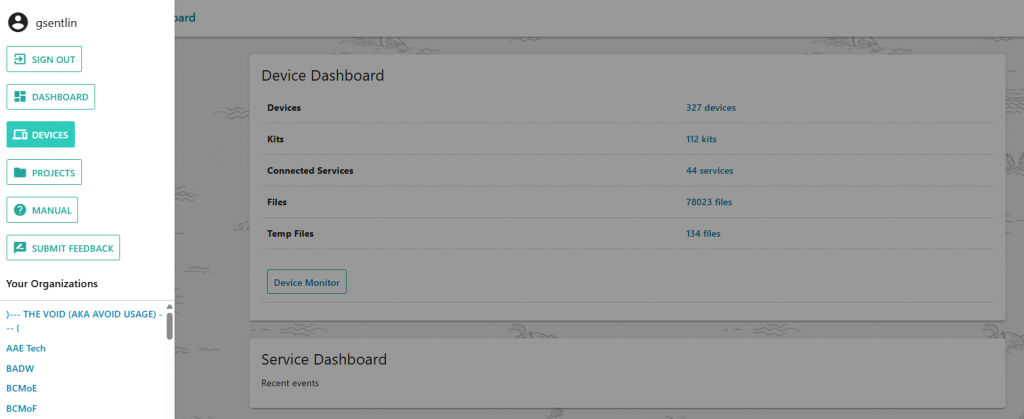1024x419 pixels.
Task: Click the Sign Out door icon
Action: [x=19, y=59]
